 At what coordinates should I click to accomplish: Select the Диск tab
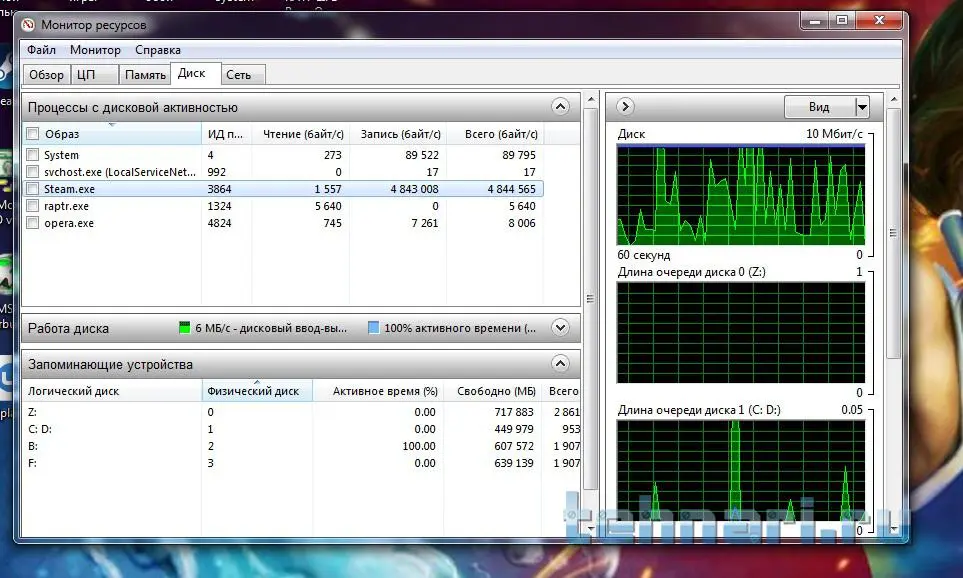click(x=195, y=73)
